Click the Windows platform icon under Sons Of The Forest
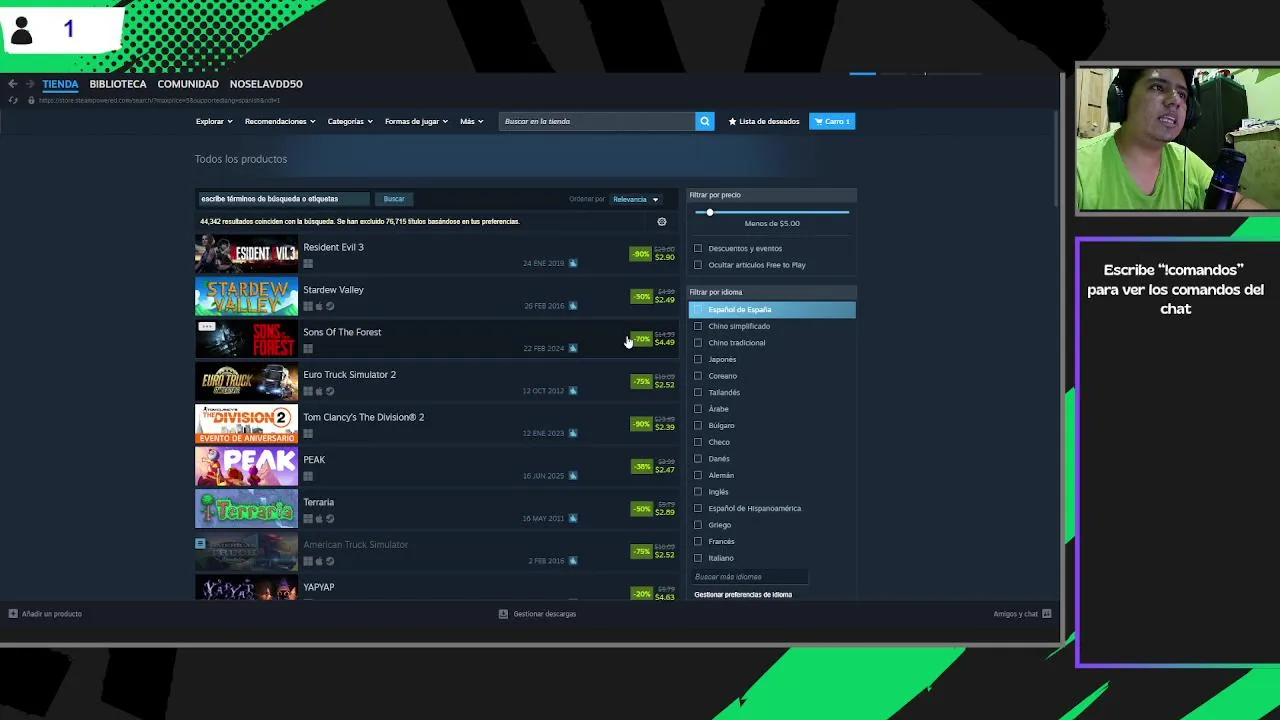 click(x=308, y=349)
